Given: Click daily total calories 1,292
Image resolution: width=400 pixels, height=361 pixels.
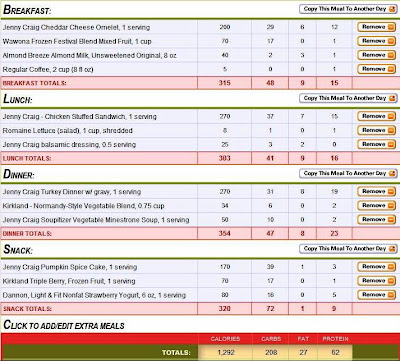Looking at the screenshot, I should coord(225,352).
